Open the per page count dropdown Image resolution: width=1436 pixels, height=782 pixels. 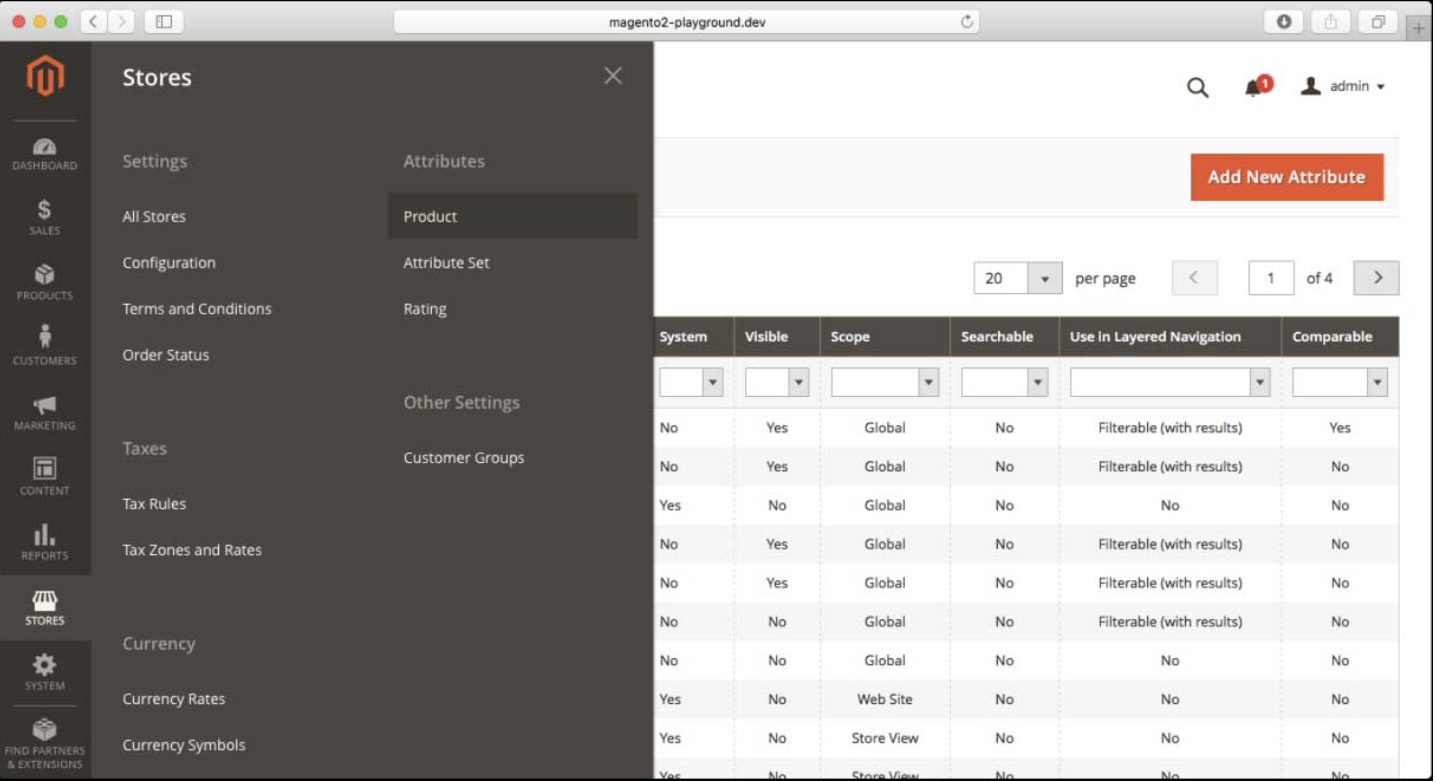coord(1046,278)
